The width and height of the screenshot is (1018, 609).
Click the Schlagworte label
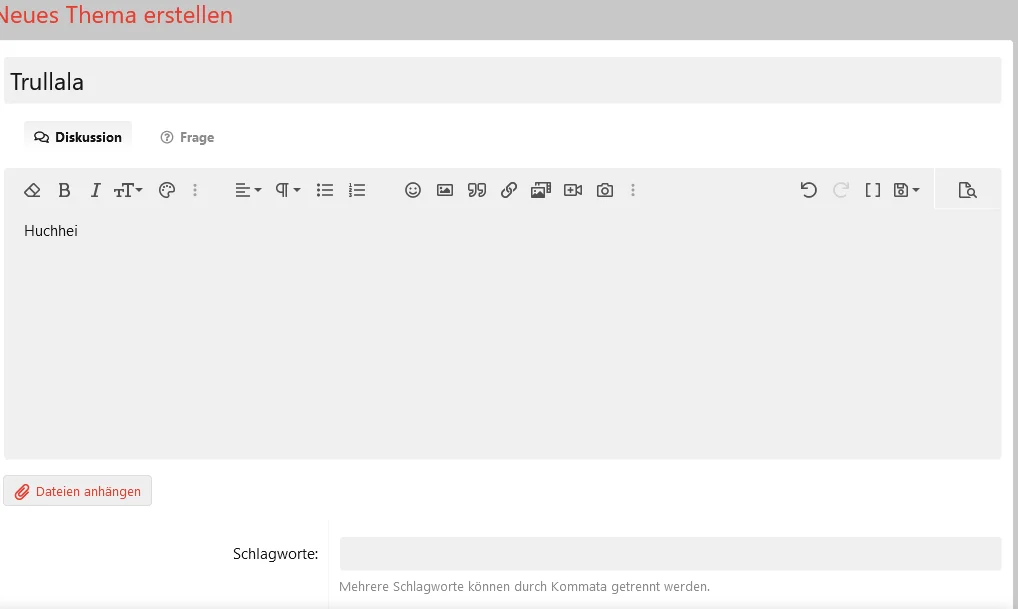(x=275, y=554)
